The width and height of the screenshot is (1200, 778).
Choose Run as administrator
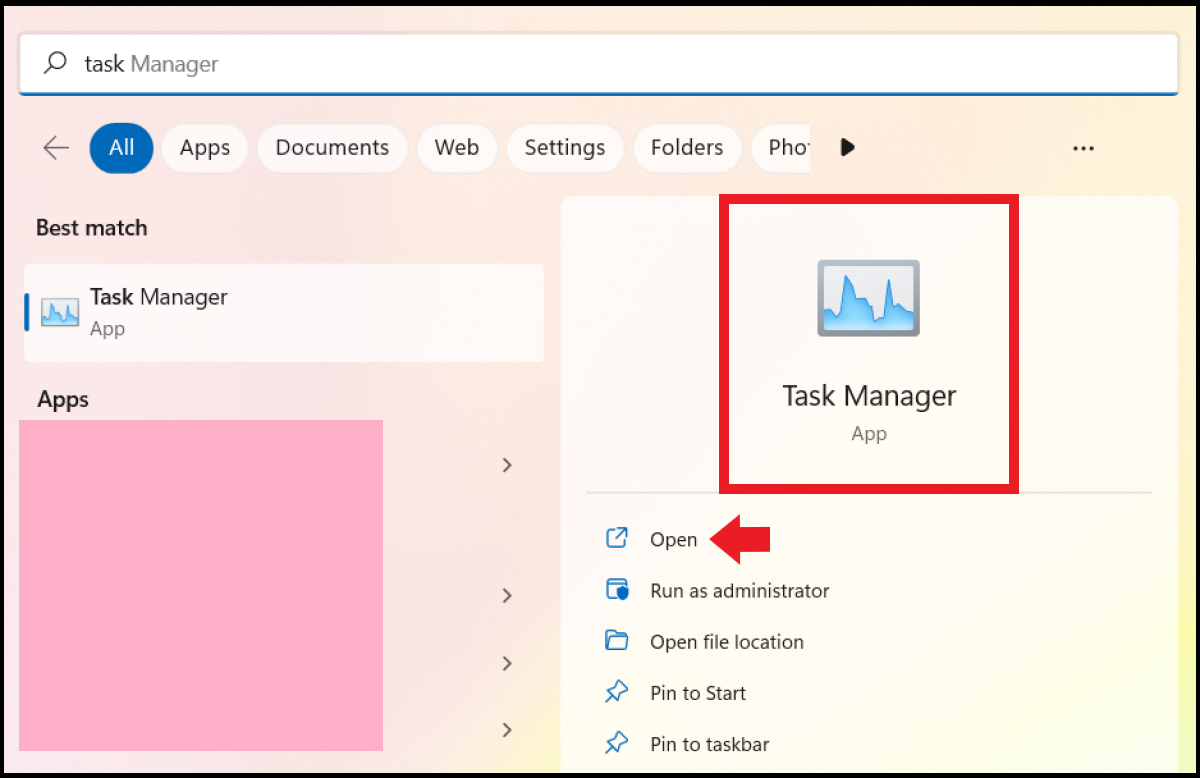pos(740,591)
